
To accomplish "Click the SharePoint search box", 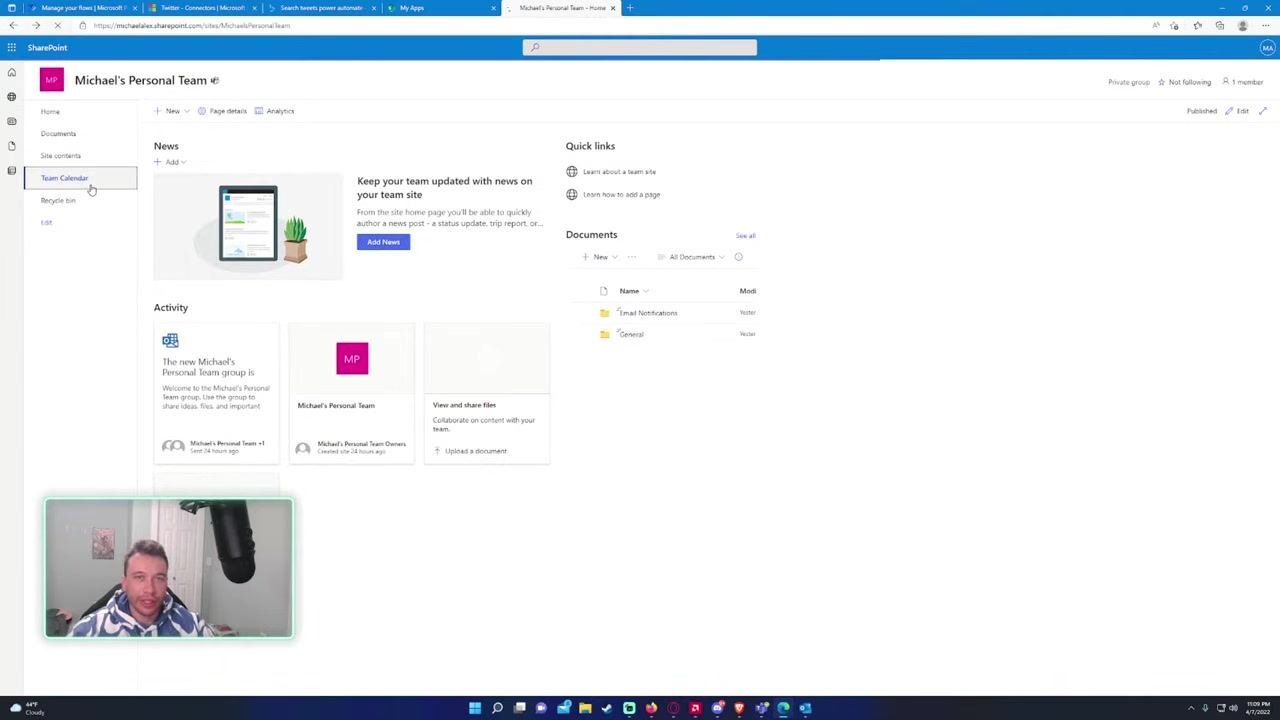I will [x=640, y=47].
